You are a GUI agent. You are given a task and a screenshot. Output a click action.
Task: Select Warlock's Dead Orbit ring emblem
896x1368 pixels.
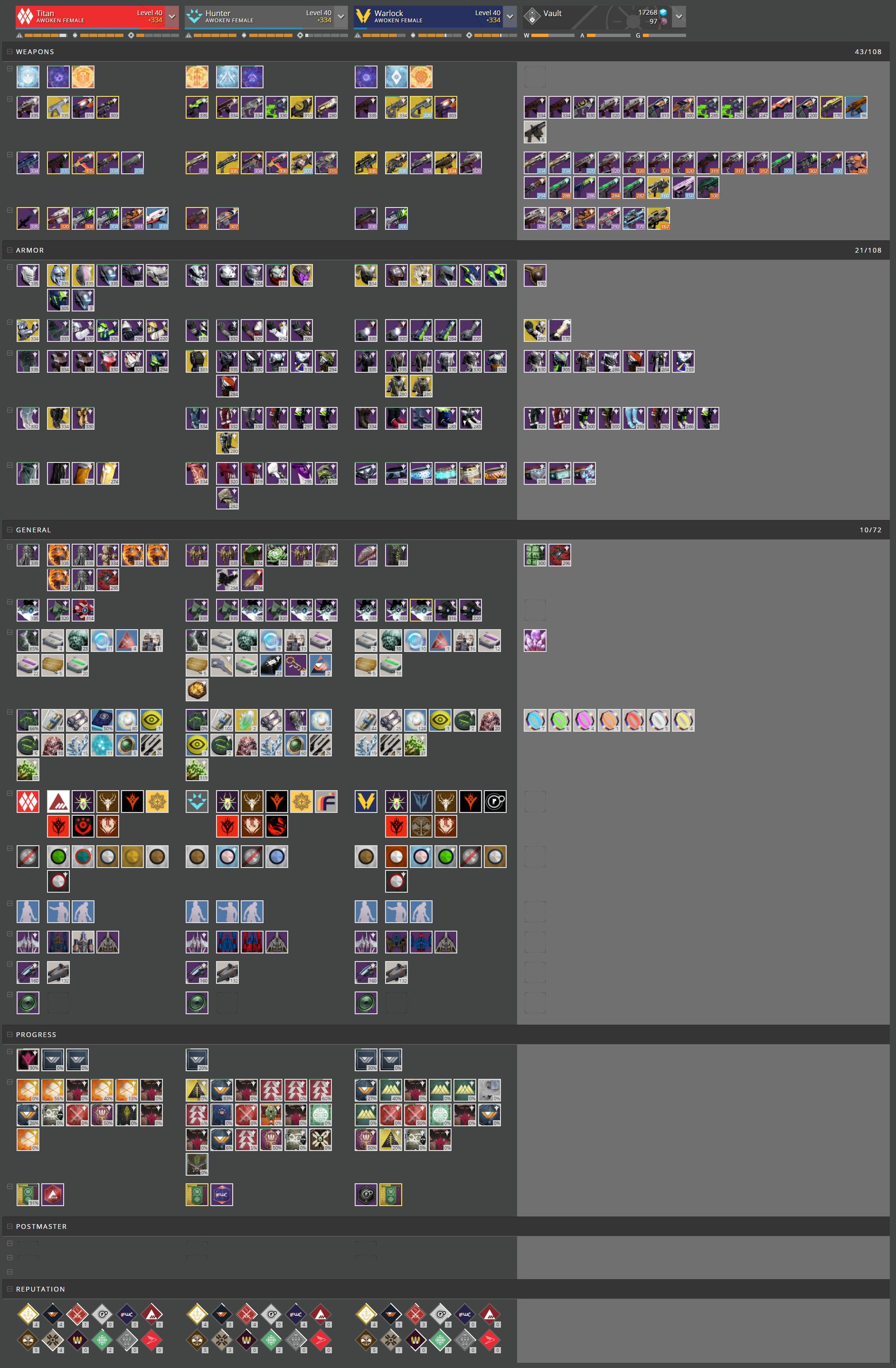[x=495, y=801]
